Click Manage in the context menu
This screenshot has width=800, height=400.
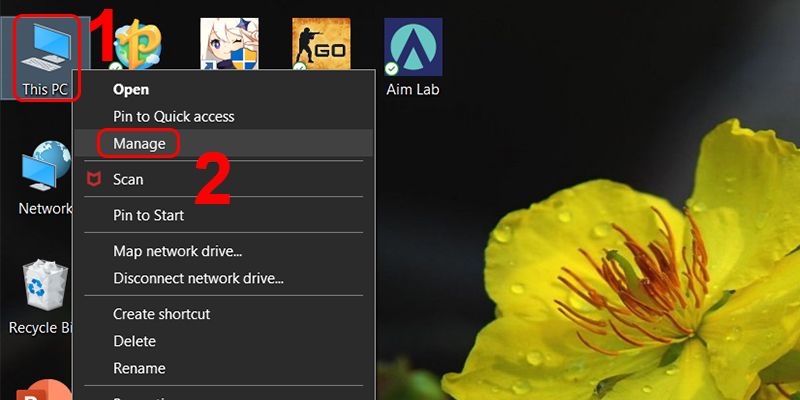[139, 144]
